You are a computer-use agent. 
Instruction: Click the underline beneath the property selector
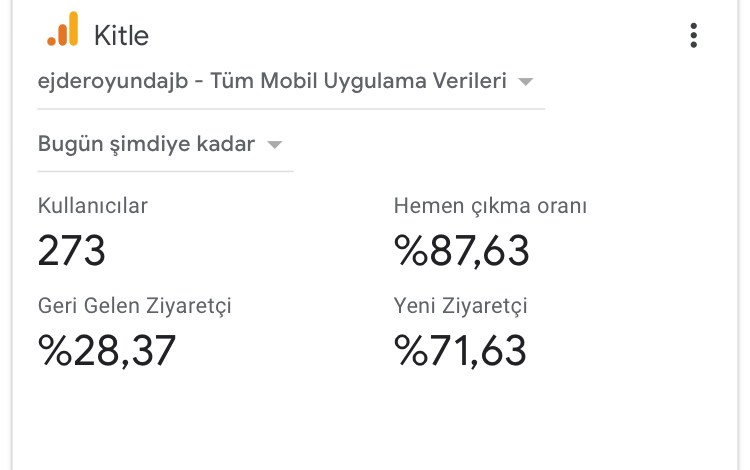click(291, 109)
